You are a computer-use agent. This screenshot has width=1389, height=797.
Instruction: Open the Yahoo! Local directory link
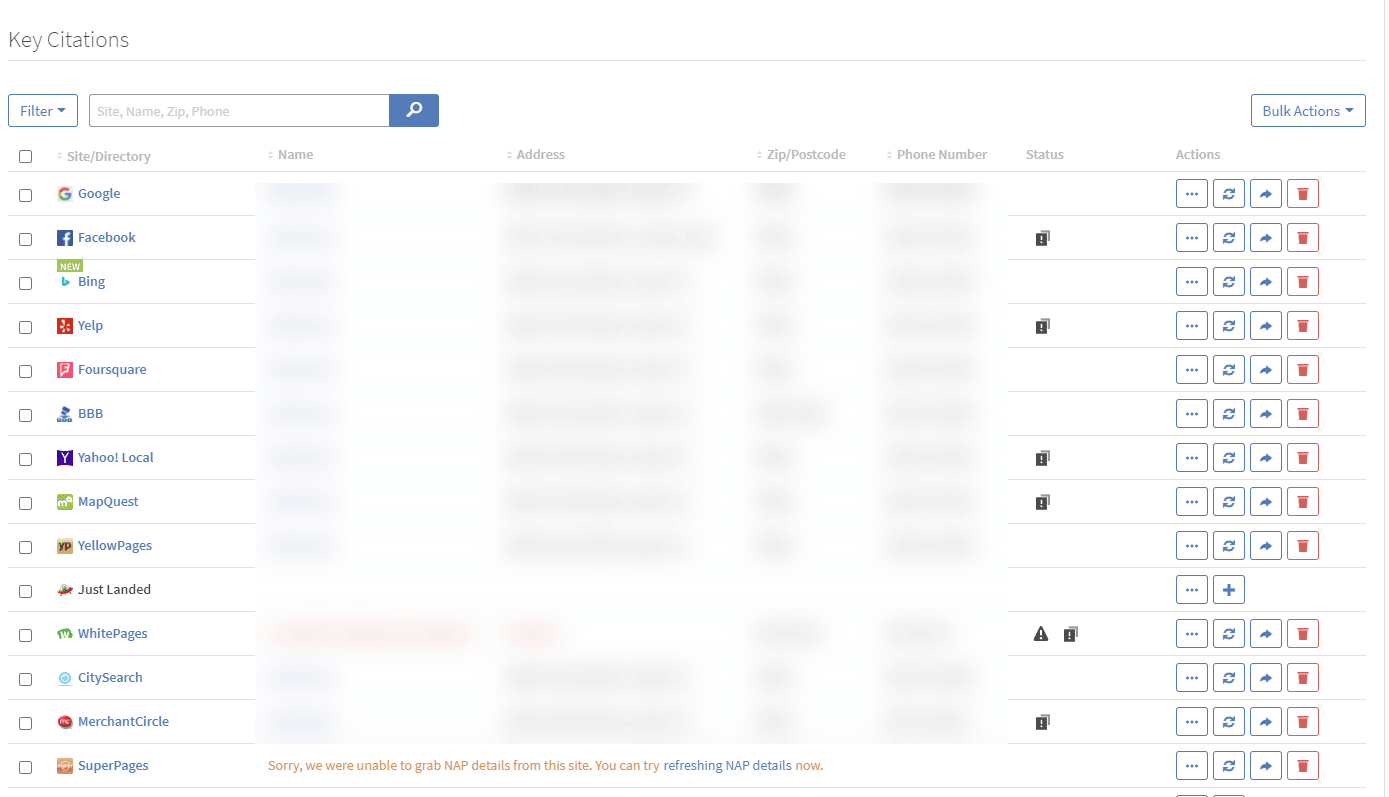(116, 458)
